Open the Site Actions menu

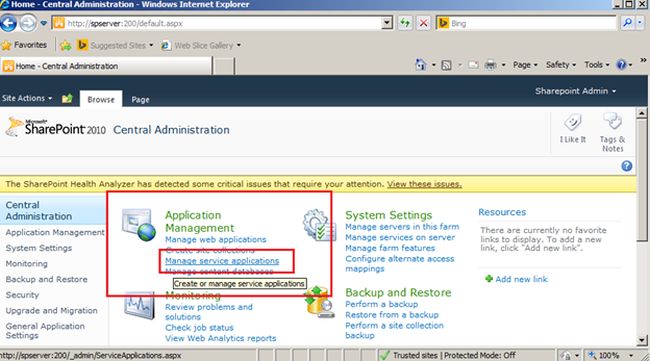coord(27,98)
